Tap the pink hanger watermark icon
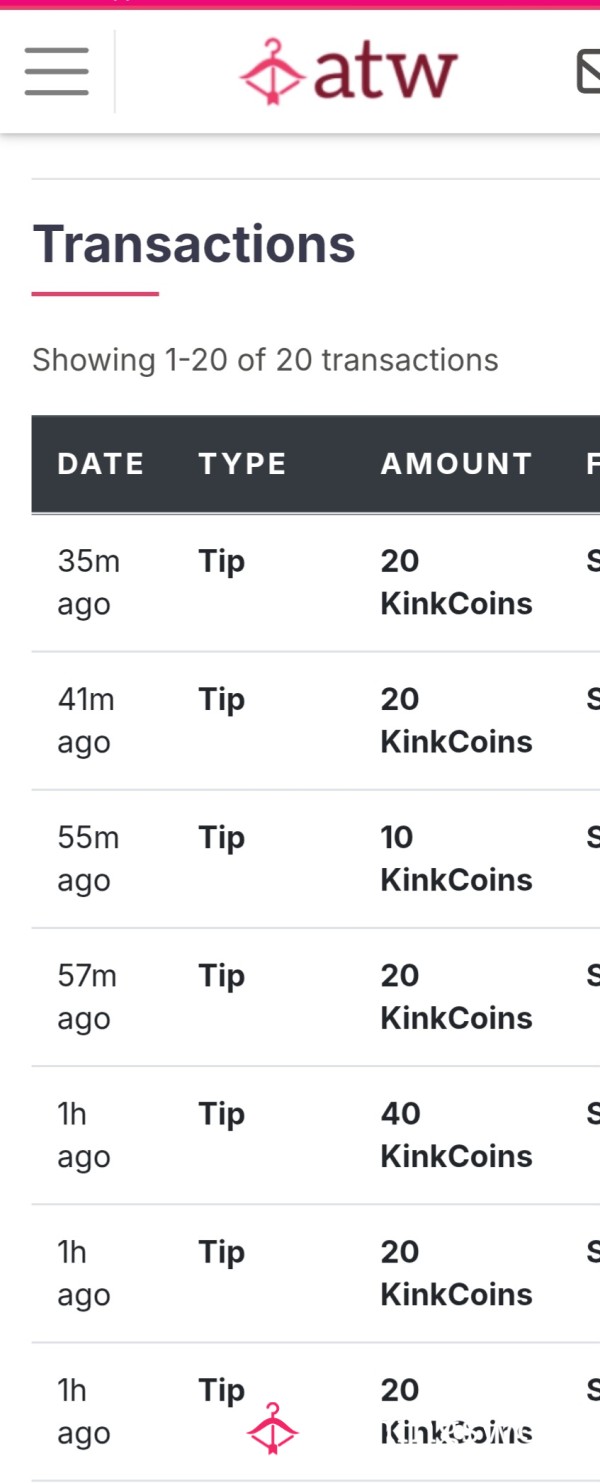The image size is (600, 1483). tap(272, 1428)
